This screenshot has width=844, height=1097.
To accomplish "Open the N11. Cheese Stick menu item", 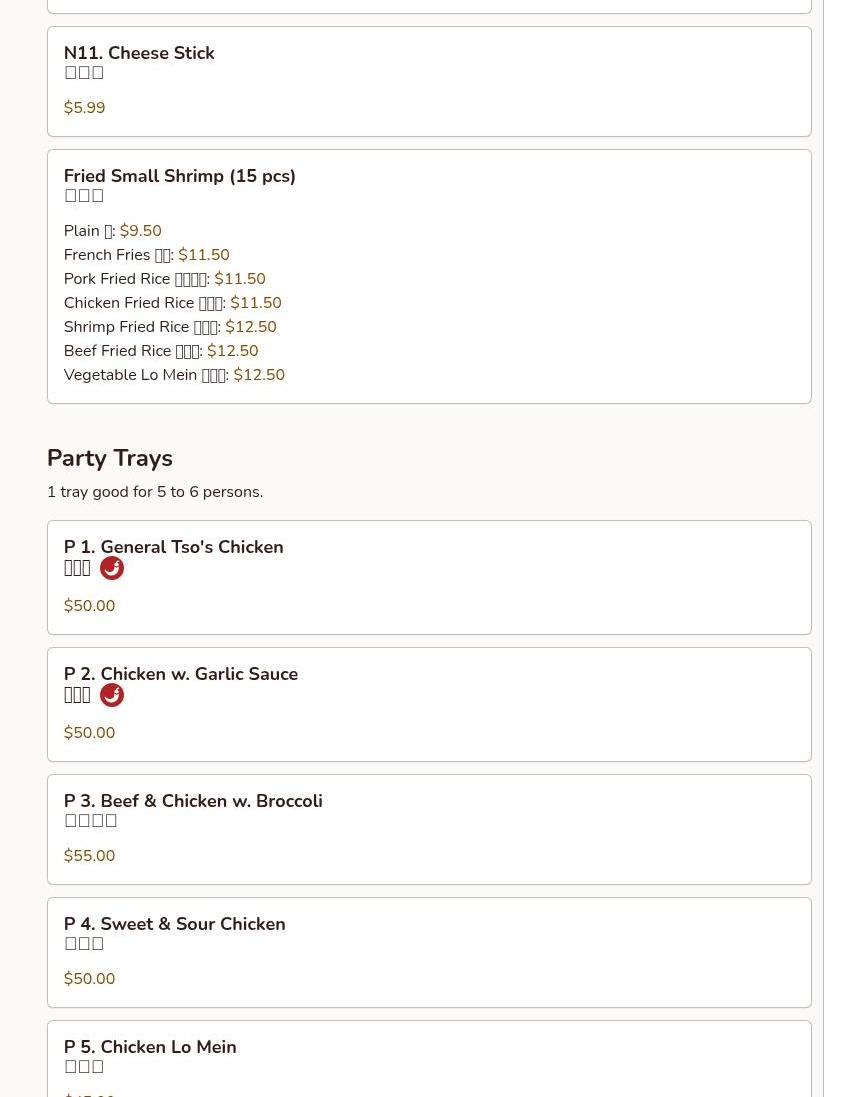I will 429,81.
